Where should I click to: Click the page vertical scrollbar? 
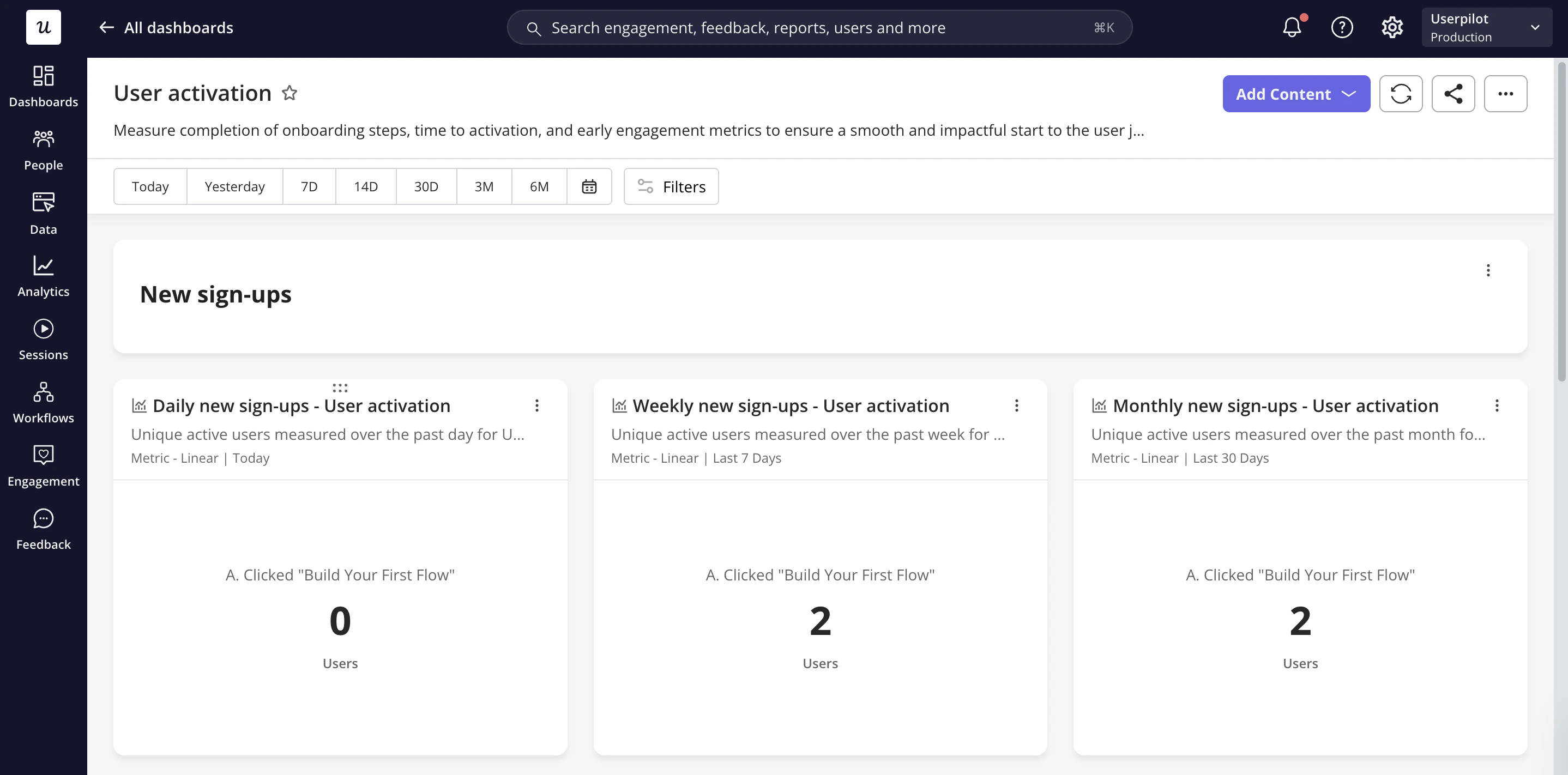1561,221
